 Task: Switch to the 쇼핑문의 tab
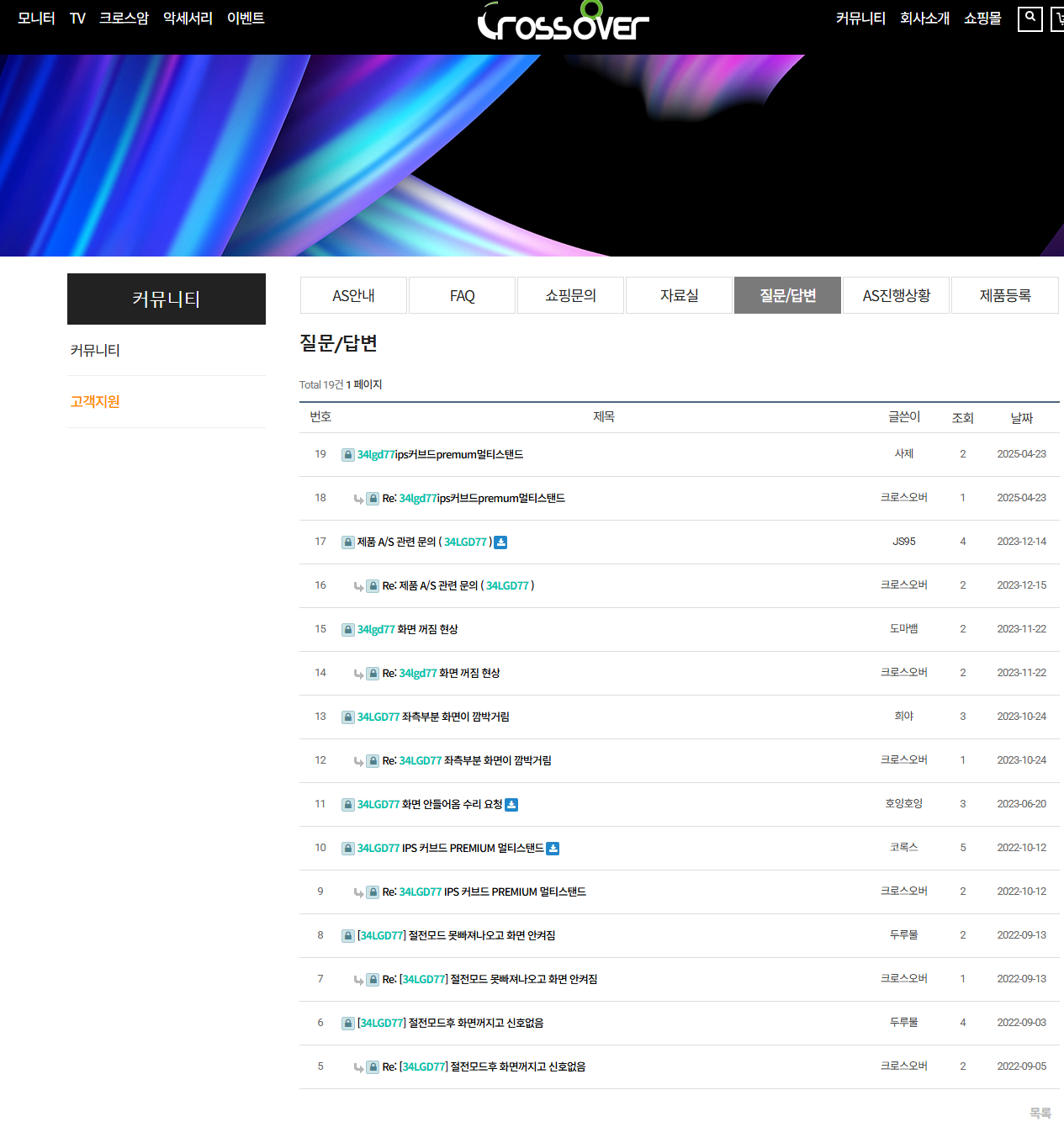pyautogui.click(x=570, y=295)
